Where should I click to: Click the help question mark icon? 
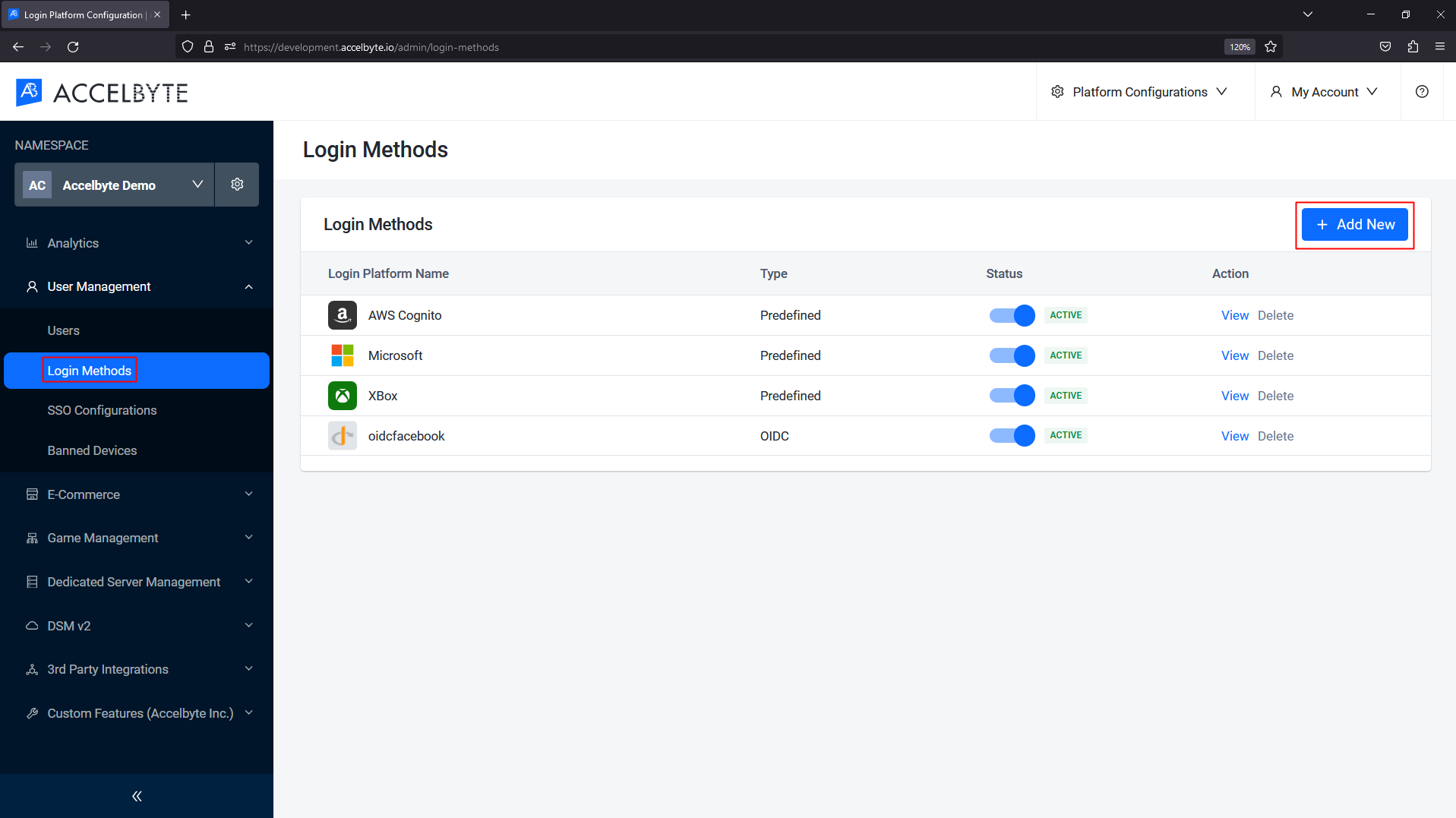click(x=1422, y=92)
